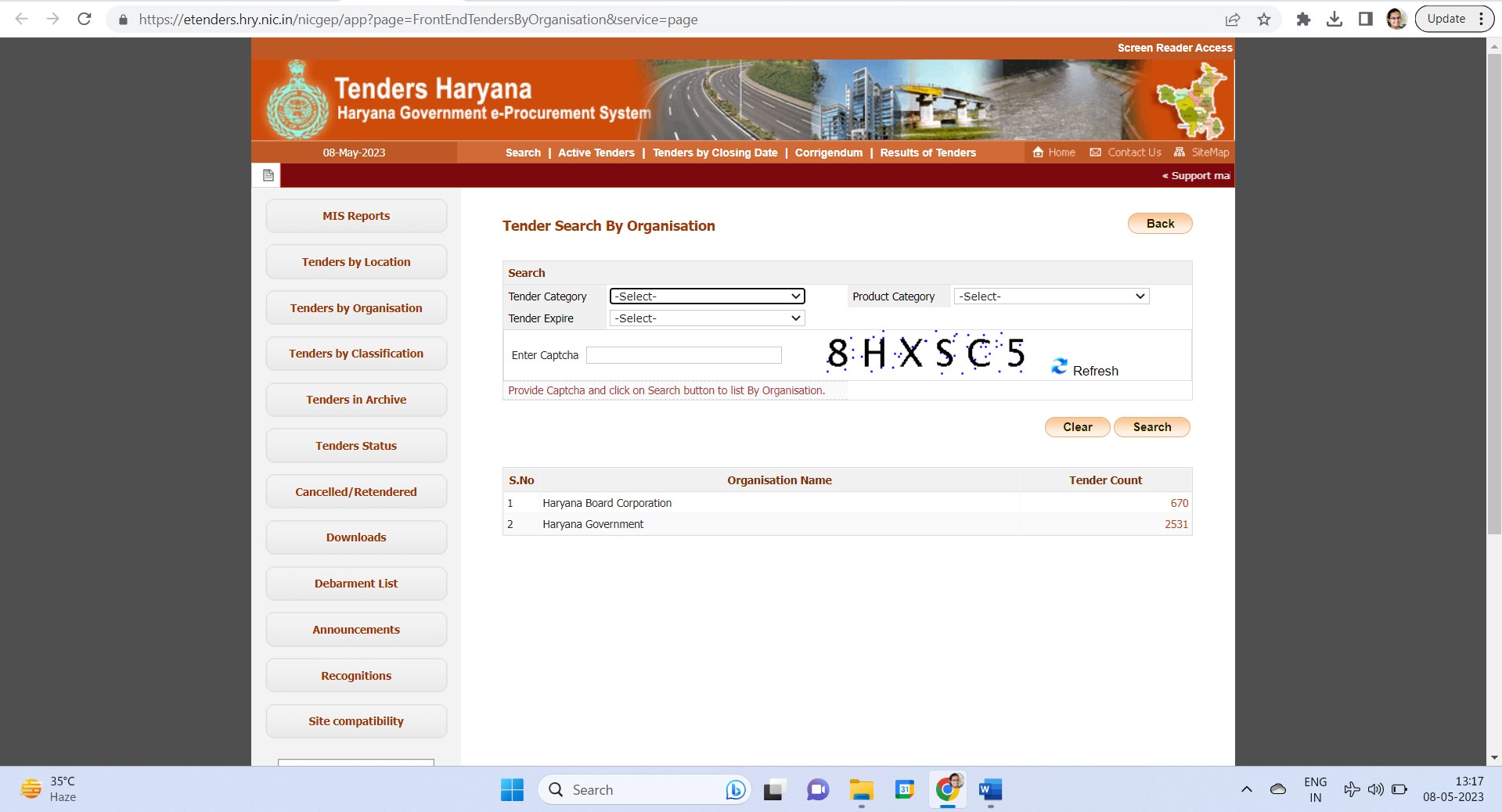1502x812 pixels.
Task: Switch to Word on taskbar
Action: (990, 790)
